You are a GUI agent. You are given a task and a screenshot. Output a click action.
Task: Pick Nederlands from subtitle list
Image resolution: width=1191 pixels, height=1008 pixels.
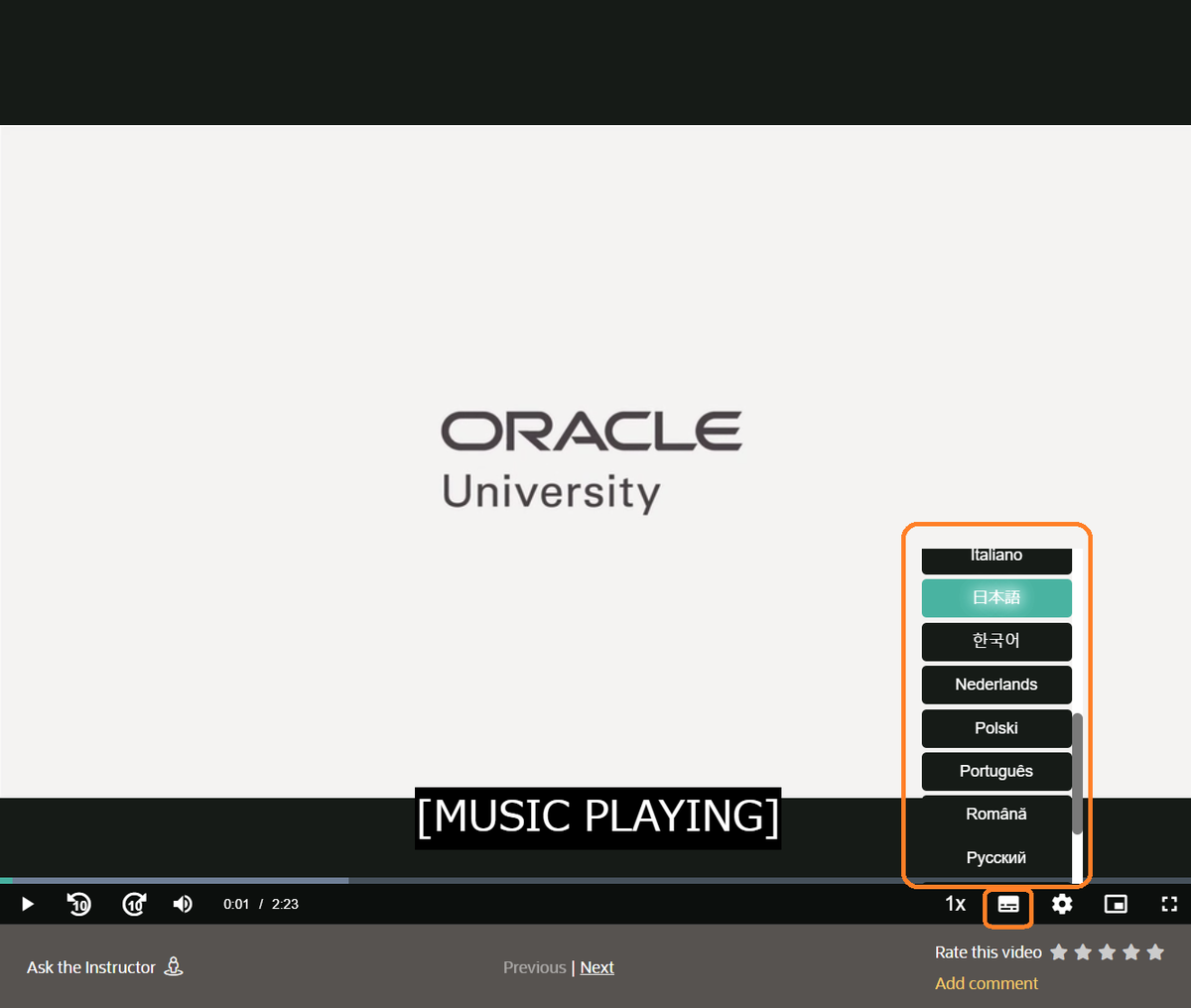(x=996, y=685)
